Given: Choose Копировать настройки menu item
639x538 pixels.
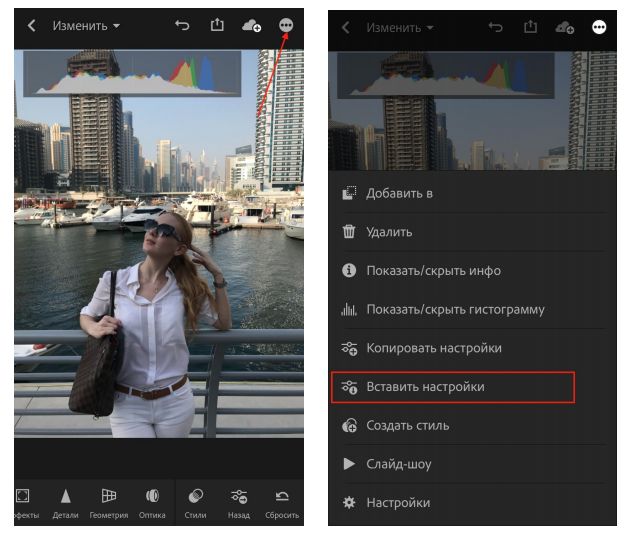Looking at the screenshot, I should tap(473, 348).
